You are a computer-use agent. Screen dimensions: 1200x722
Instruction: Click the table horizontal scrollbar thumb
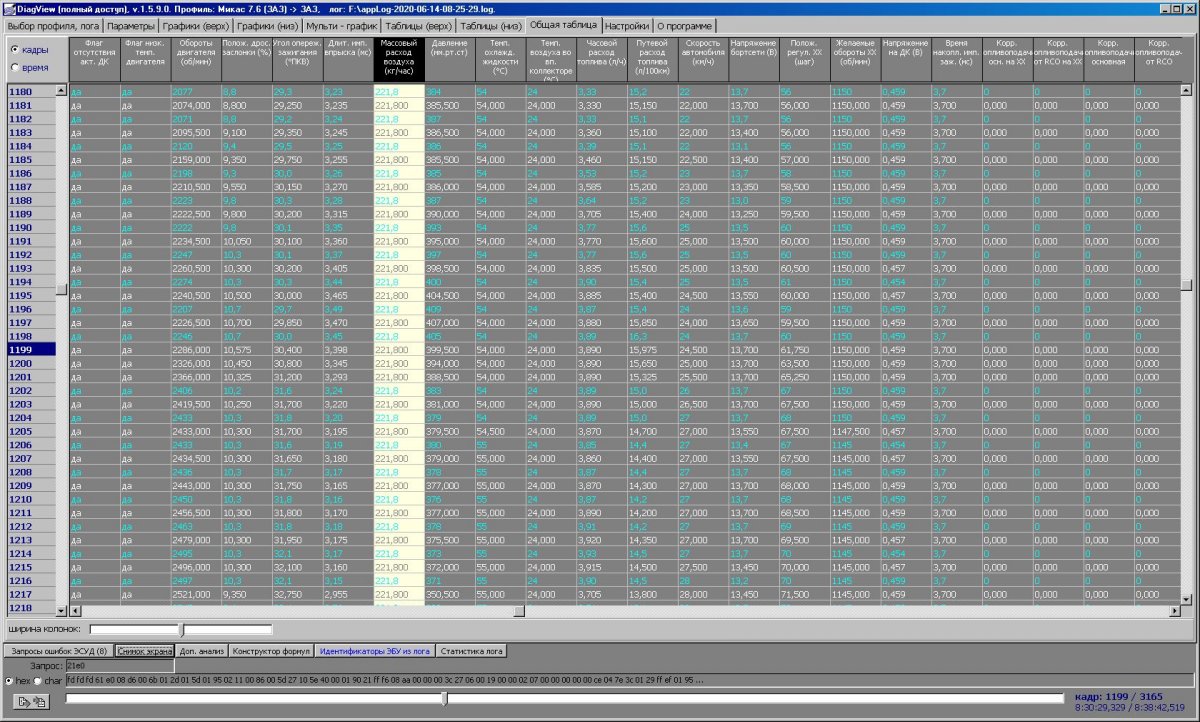pyautogui.click(x=518, y=610)
